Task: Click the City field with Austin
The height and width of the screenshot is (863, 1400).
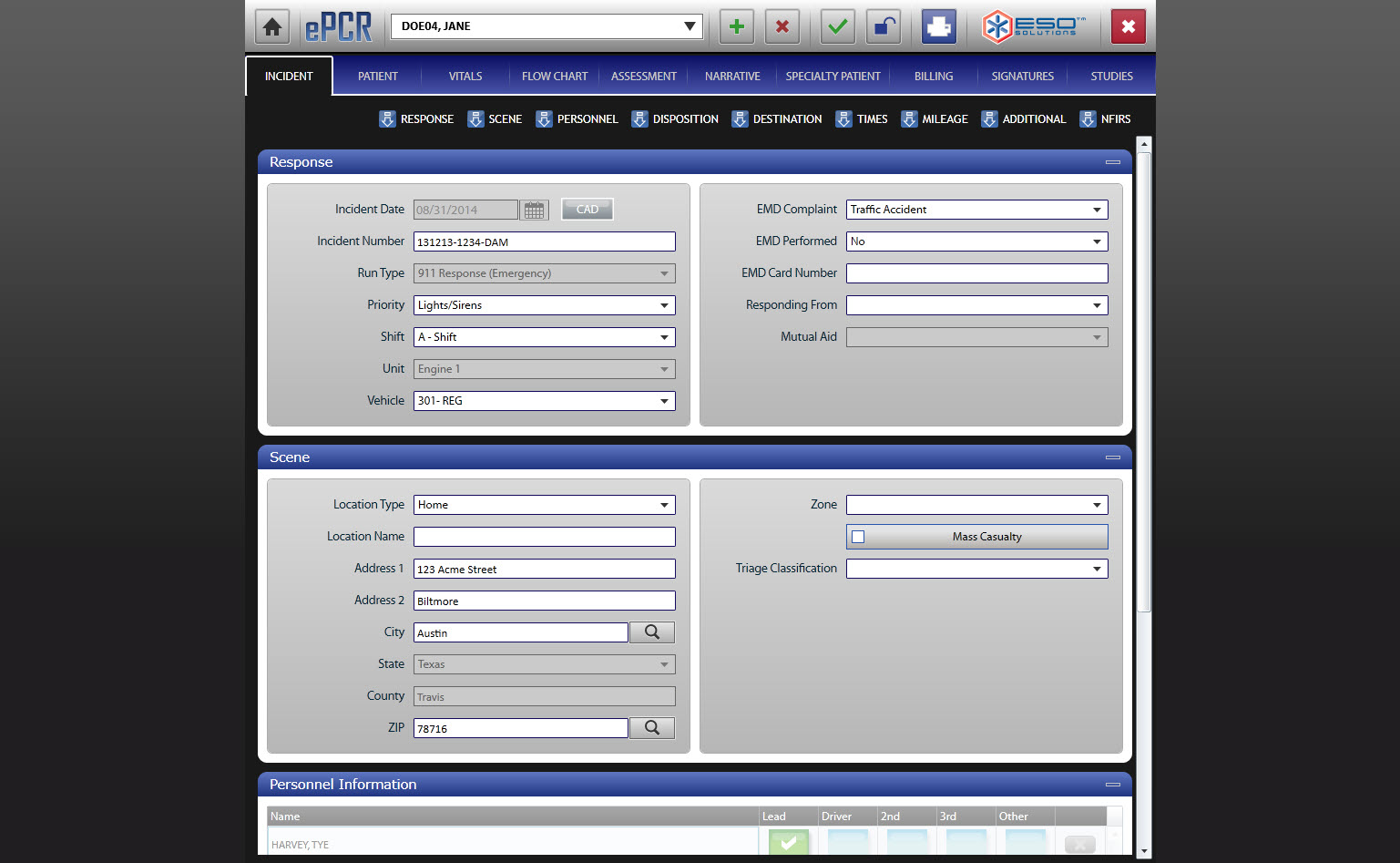Action: 521,632
